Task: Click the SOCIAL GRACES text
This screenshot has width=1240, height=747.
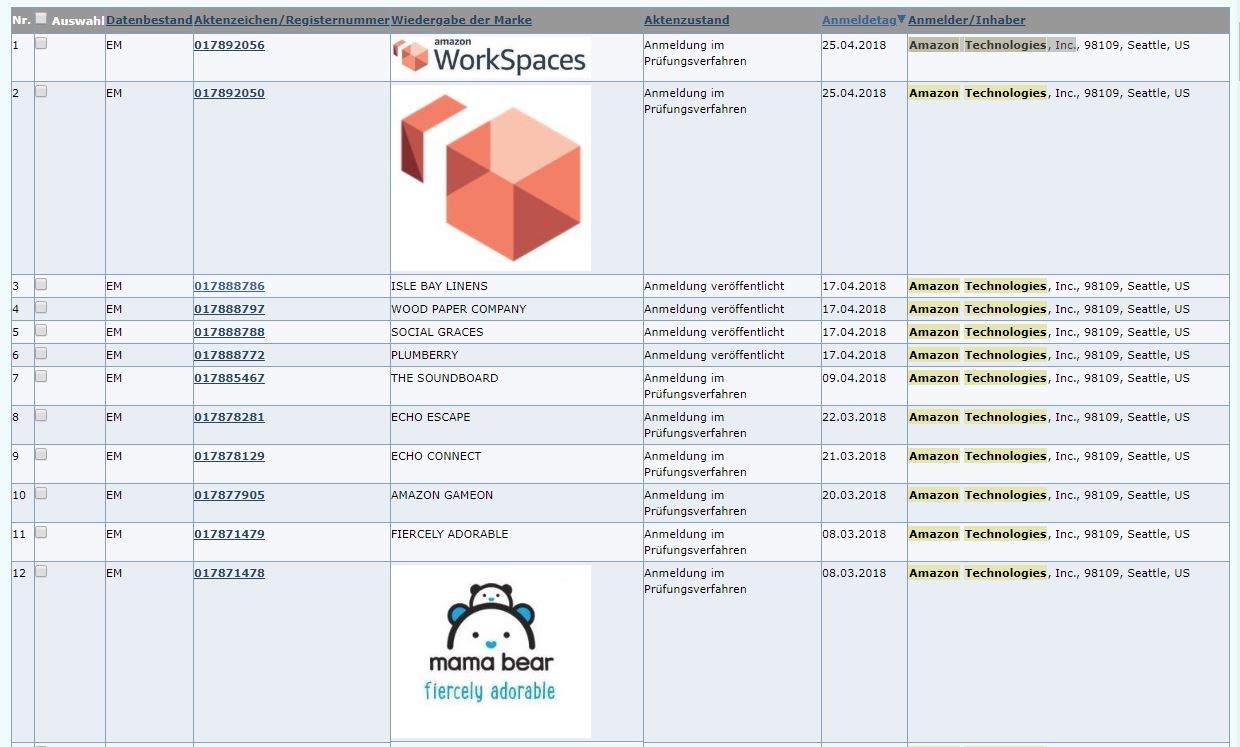Action: coord(437,332)
